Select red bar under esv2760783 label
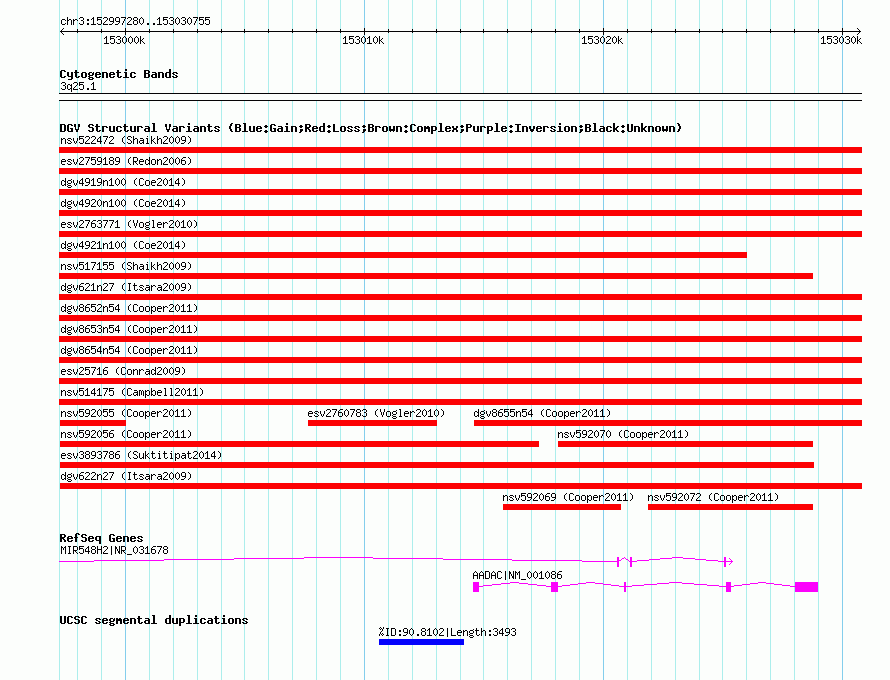This screenshot has height=680, width=890. click(372, 423)
